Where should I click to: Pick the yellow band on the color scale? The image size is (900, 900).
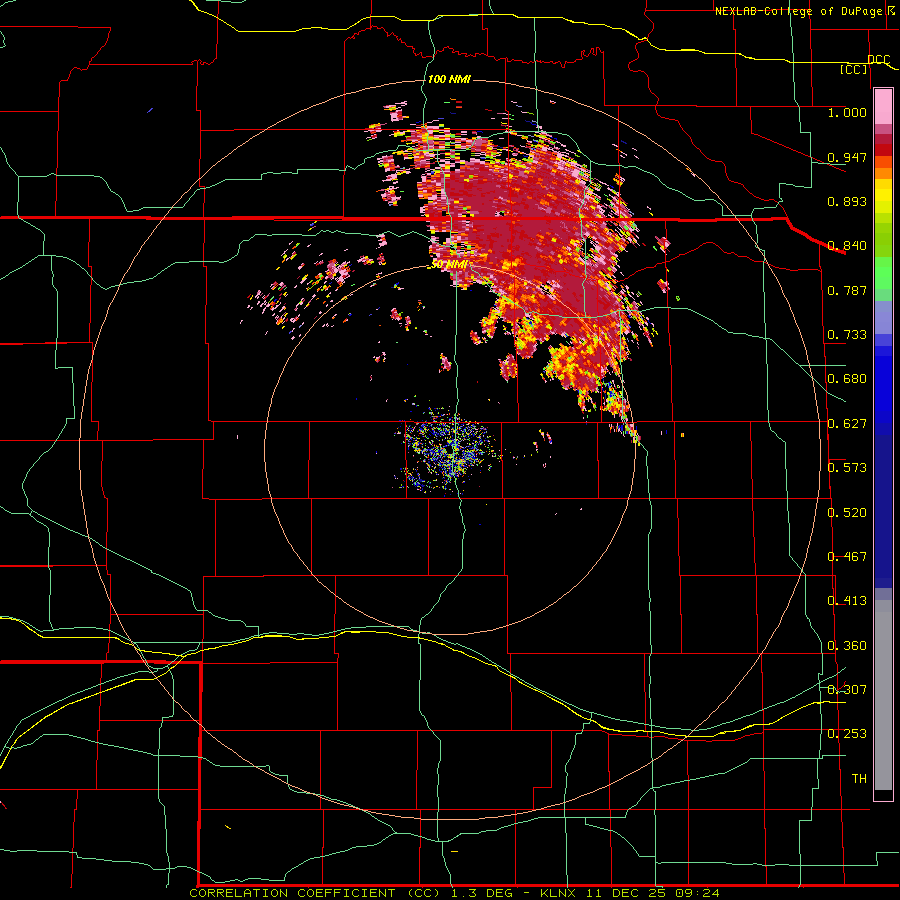tap(883, 198)
